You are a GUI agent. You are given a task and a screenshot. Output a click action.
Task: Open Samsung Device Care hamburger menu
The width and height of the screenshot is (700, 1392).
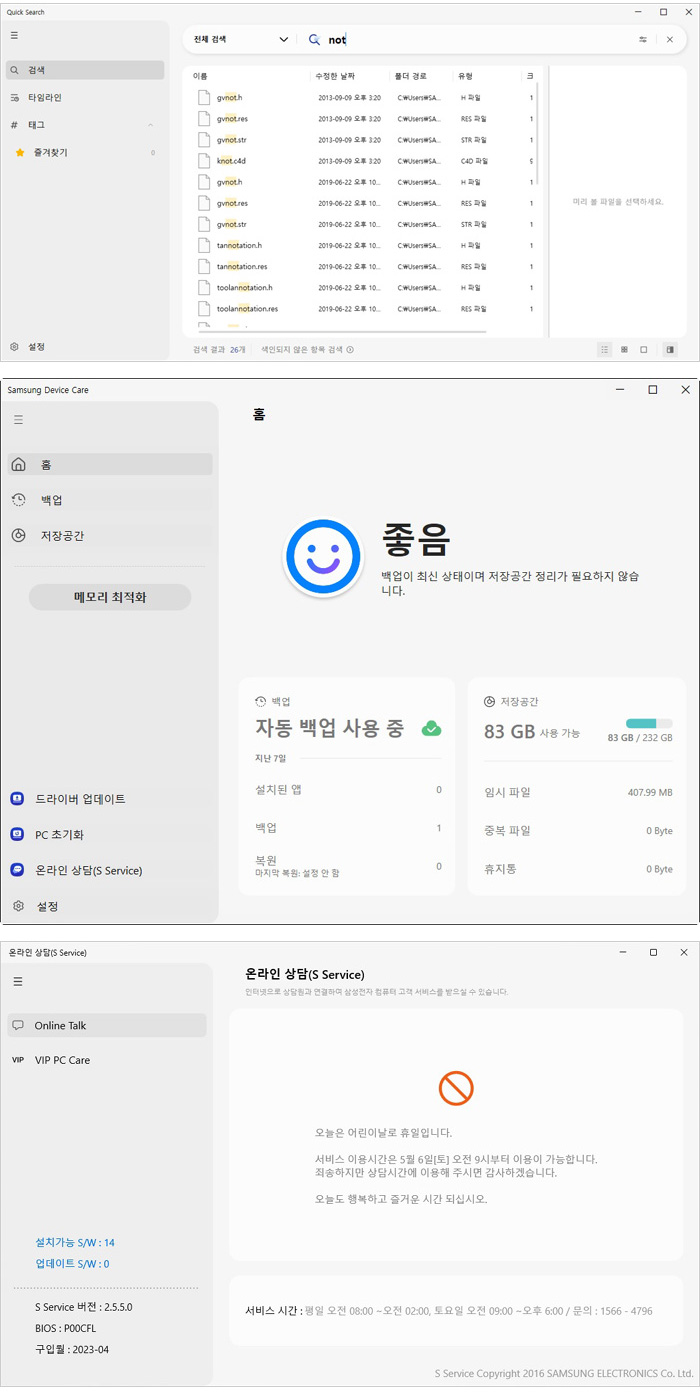[18, 420]
